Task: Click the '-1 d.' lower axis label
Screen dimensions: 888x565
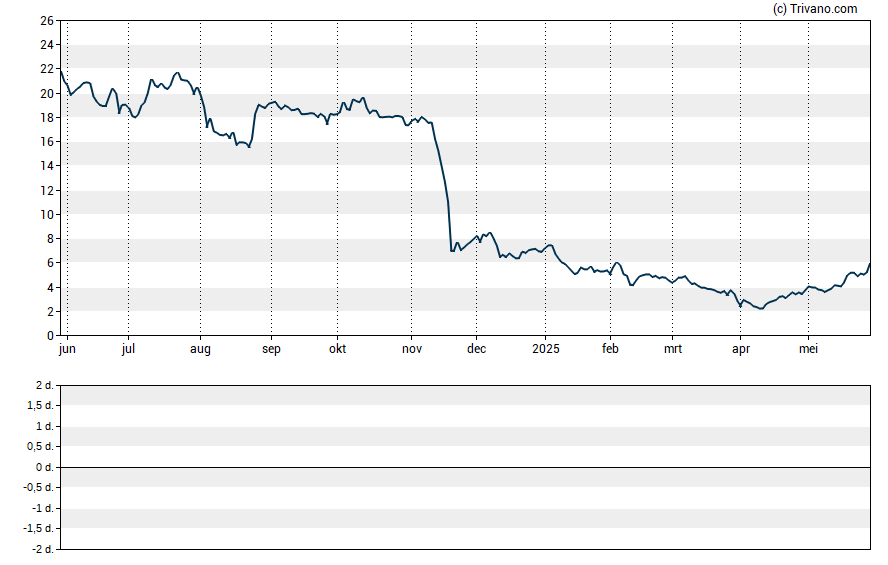Action: [x=43, y=508]
